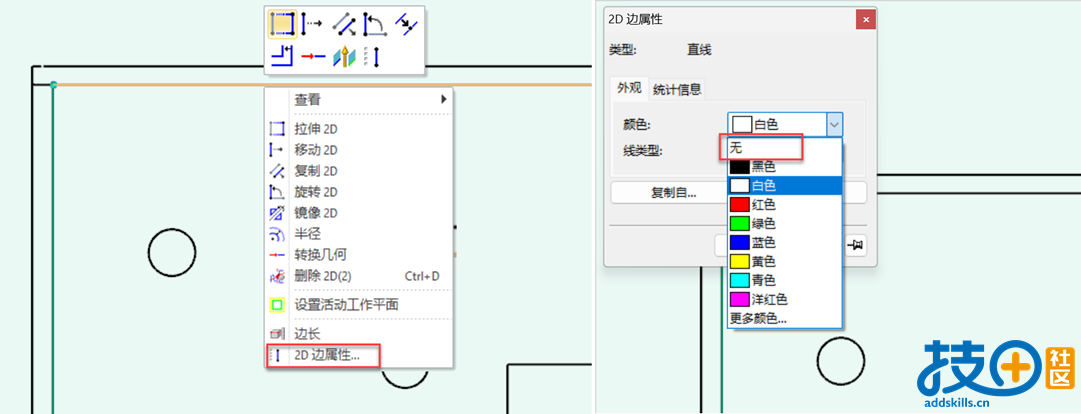Viewport: 1081px width, 414px height.
Task: Select 无 in the color list
Action: pos(785,147)
